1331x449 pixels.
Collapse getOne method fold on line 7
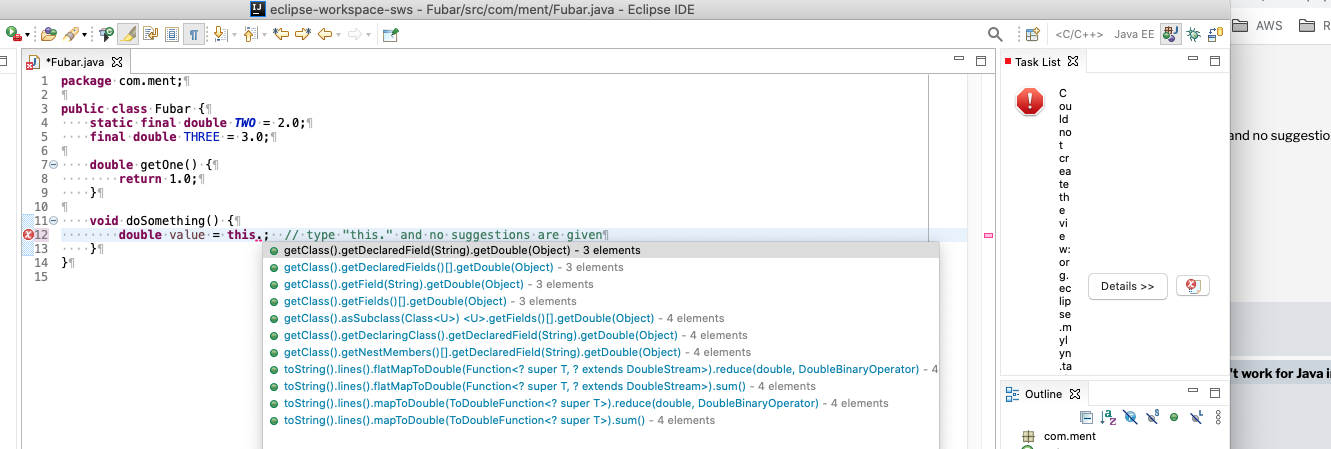pyautogui.click(x=51, y=164)
